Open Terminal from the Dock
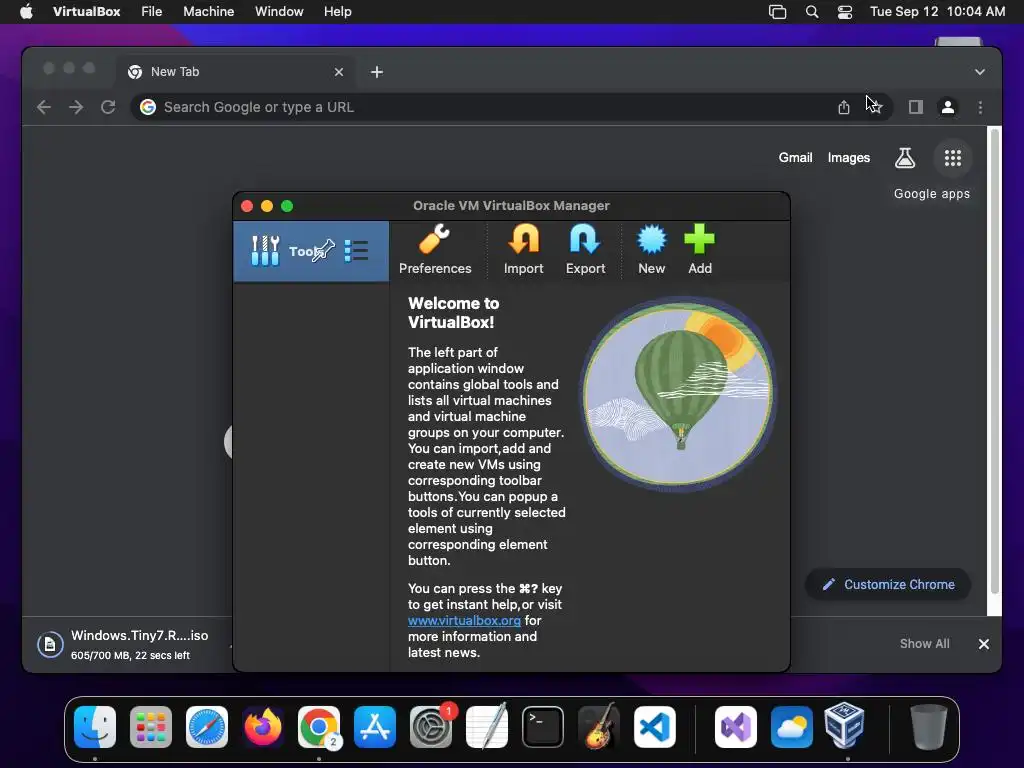Screen dimensions: 1024x768 click(543, 726)
